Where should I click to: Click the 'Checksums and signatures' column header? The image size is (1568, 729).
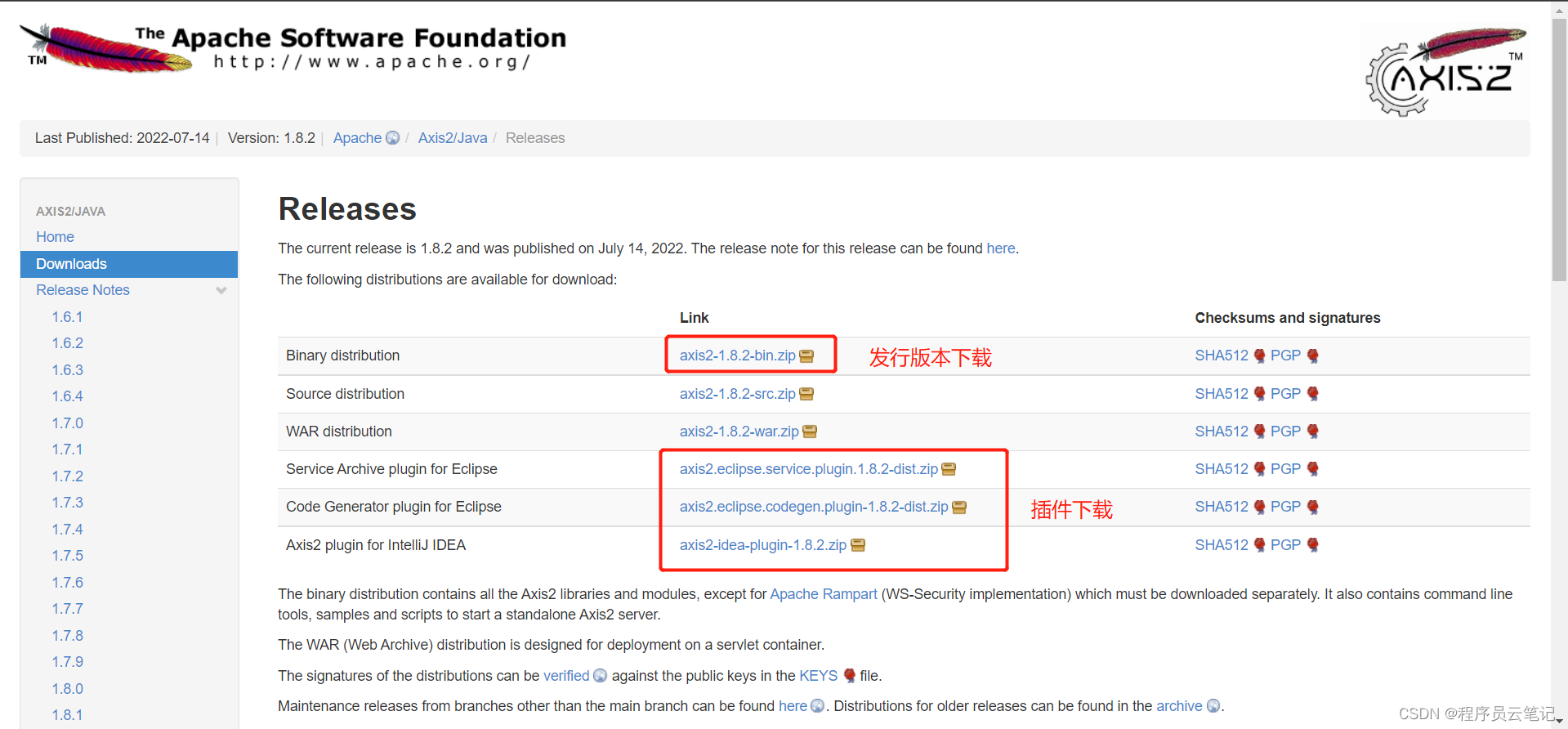click(1288, 318)
